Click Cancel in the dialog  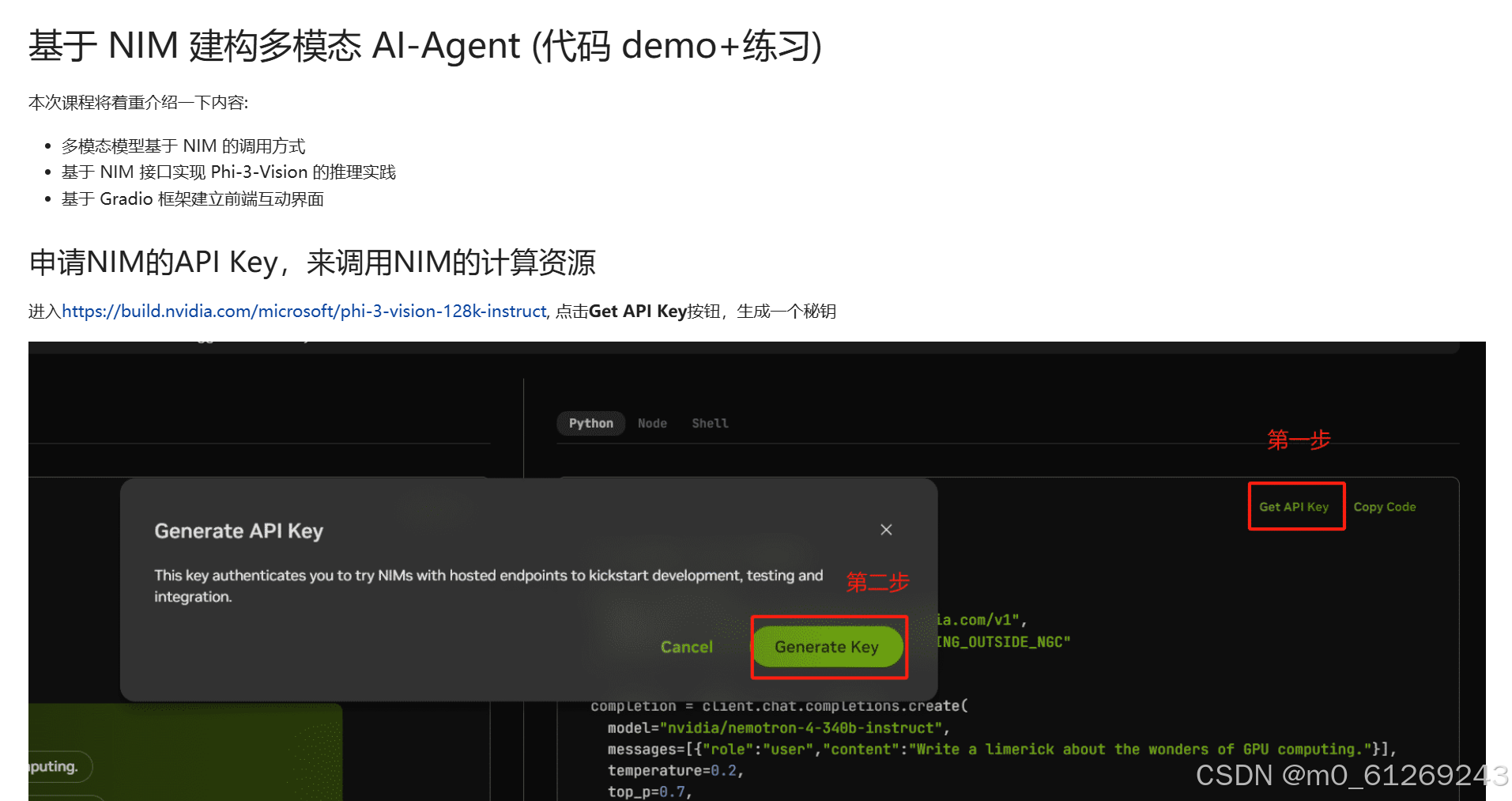[x=687, y=647]
